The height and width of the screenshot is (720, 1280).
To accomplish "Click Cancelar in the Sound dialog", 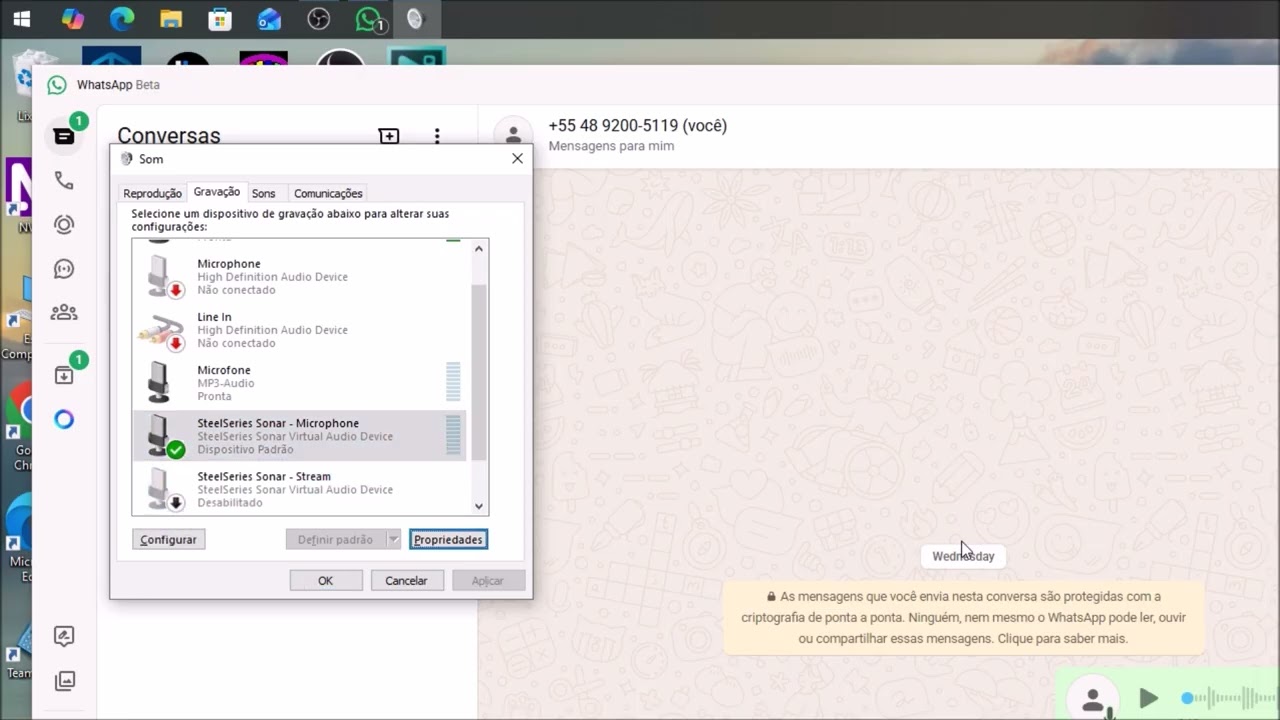I will coord(406,581).
